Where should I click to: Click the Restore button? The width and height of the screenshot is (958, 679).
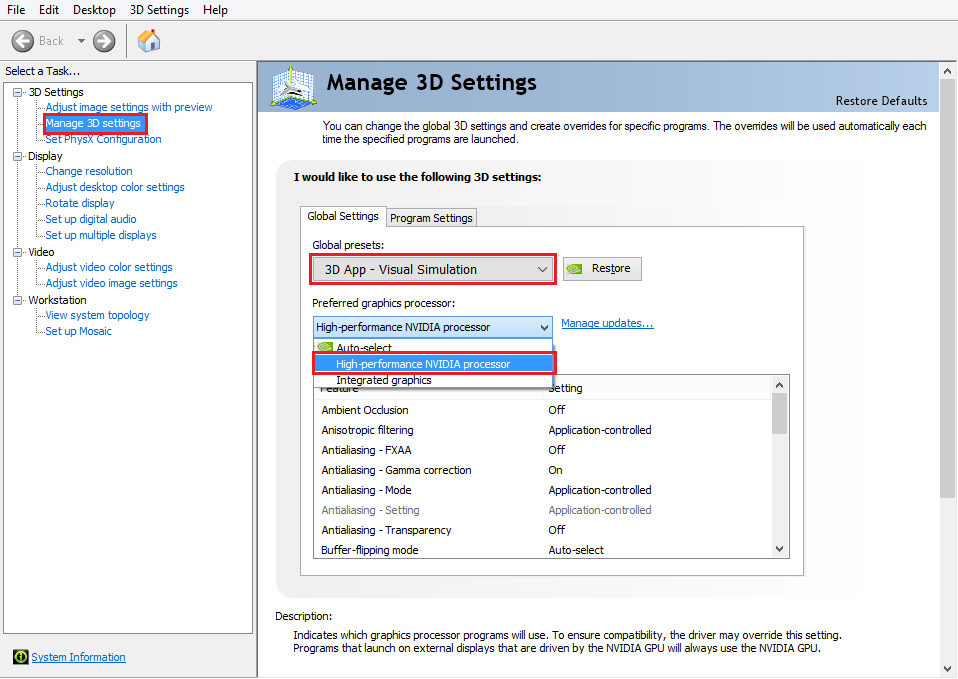click(x=602, y=268)
